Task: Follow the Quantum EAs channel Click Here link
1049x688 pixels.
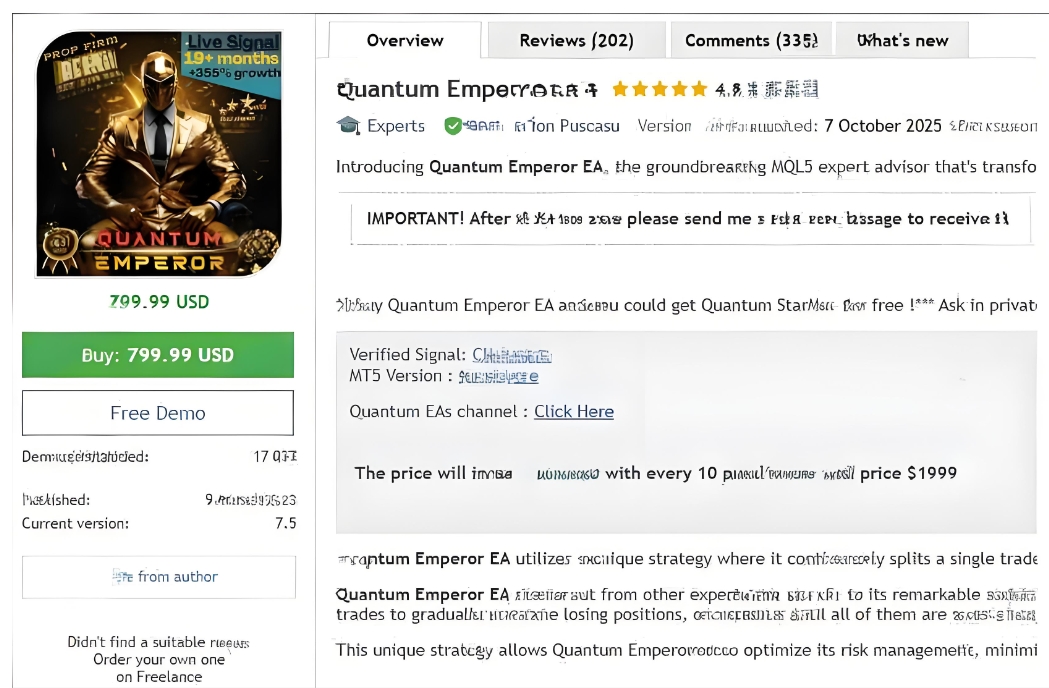Action: pyautogui.click(x=573, y=412)
